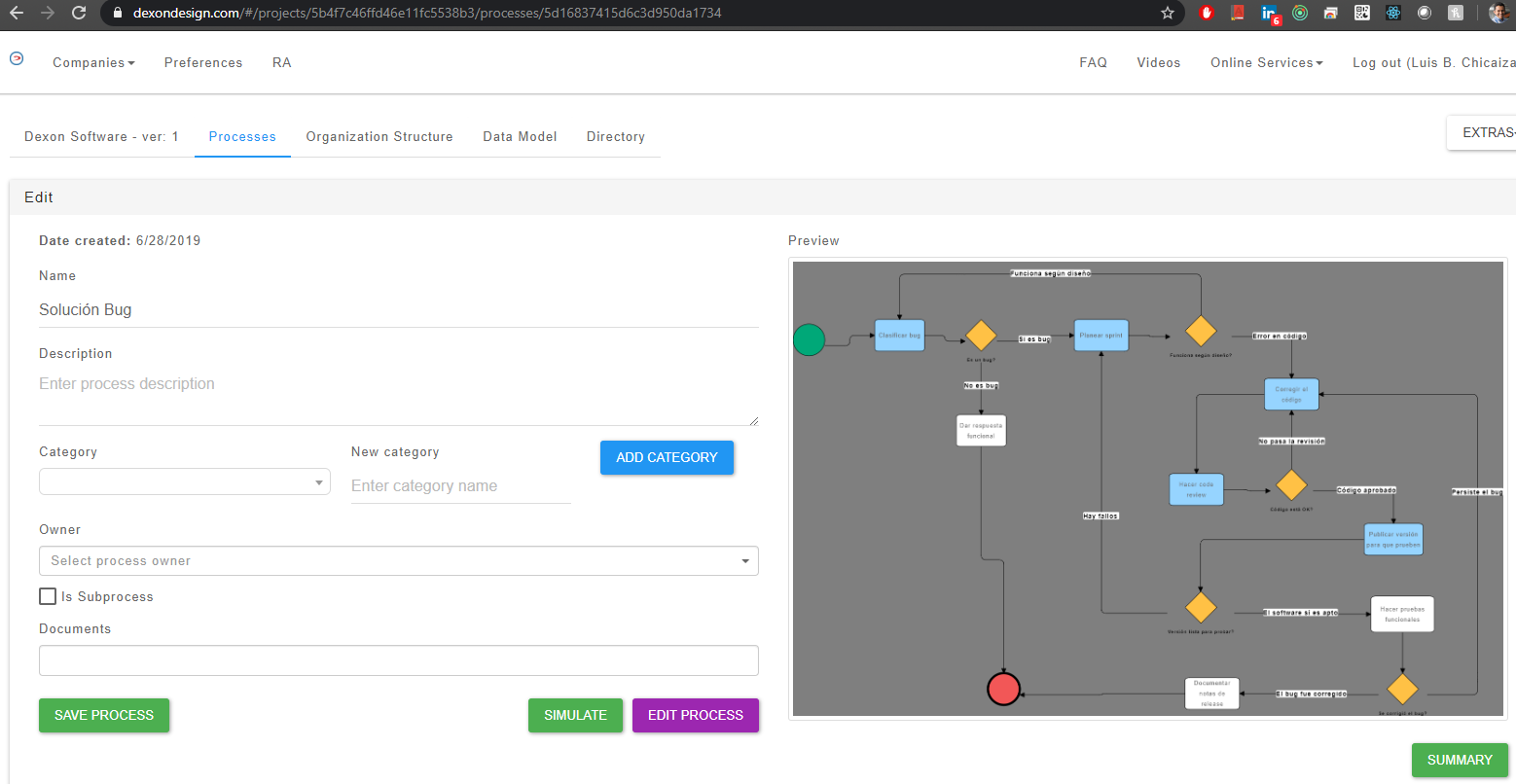Open the Chrome profile avatar
1516x784 pixels.
[1498, 13]
